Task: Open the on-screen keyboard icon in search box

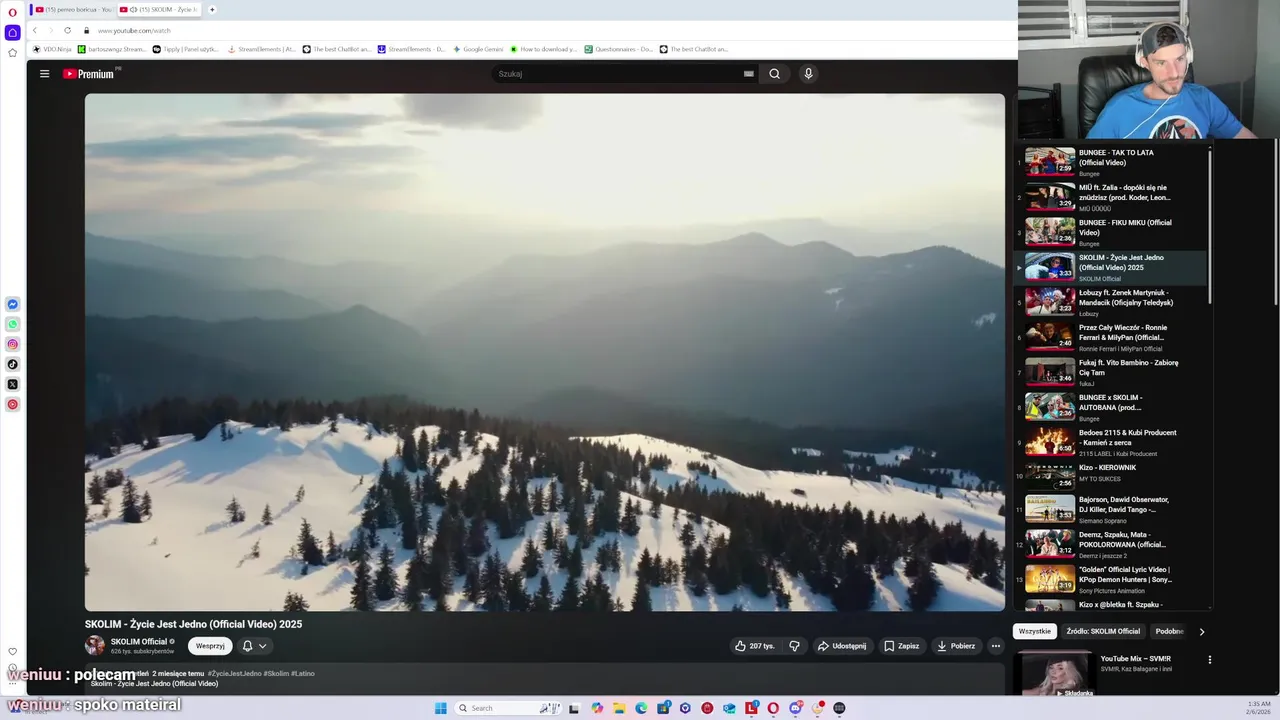Action: pyautogui.click(x=748, y=74)
